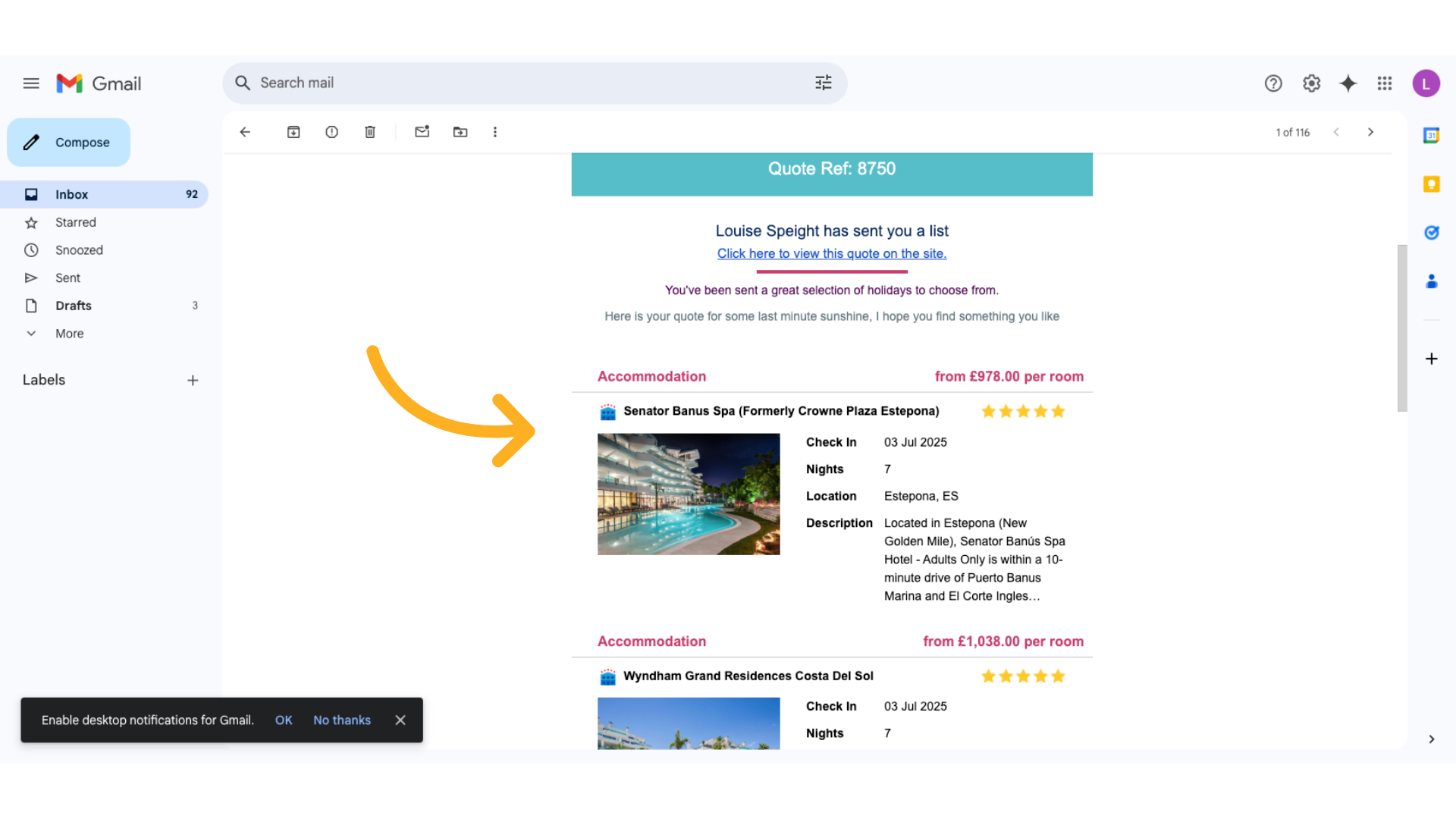Report spam using the exclamation icon
This screenshot has width=1456, height=819.
331,132
